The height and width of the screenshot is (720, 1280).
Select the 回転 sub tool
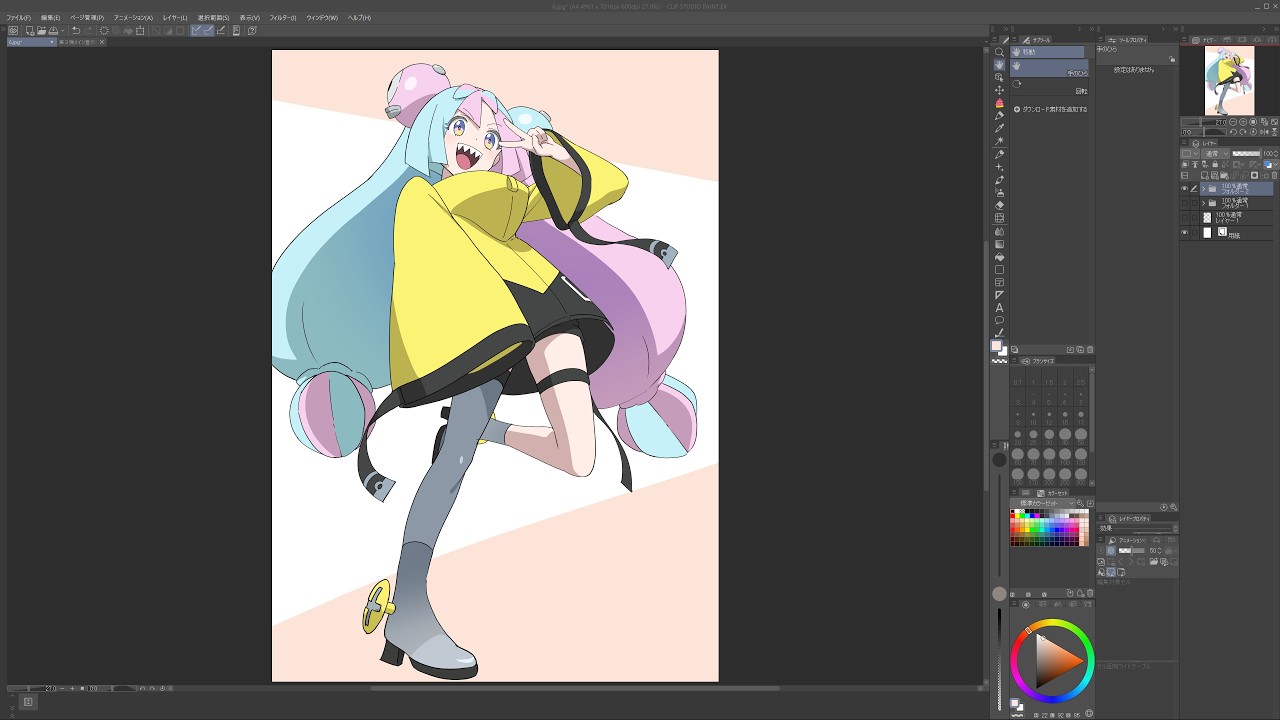[x=1050, y=88]
